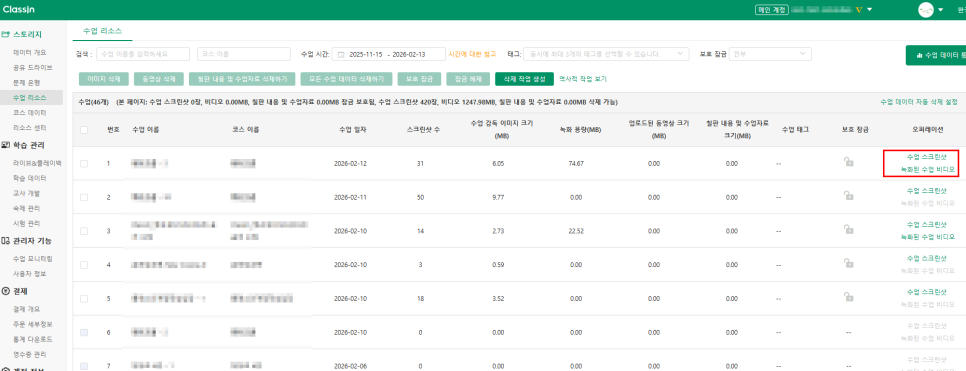Select 수업 리소스 in the sidebar
The height and width of the screenshot is (371, 966).
(29, 97)
